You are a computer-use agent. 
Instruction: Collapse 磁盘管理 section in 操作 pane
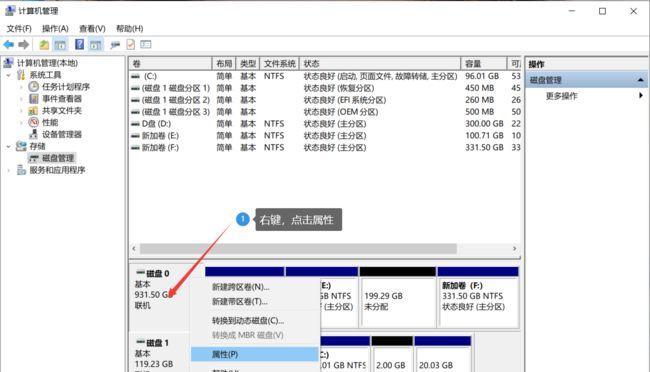(x=640, y=80)
